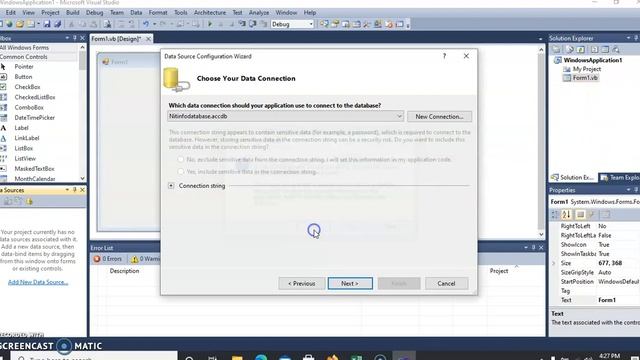Open the Solution Explorer panel options dropdown arrow
This screenshot has width=640, height=360.
(x=628, y=38)
